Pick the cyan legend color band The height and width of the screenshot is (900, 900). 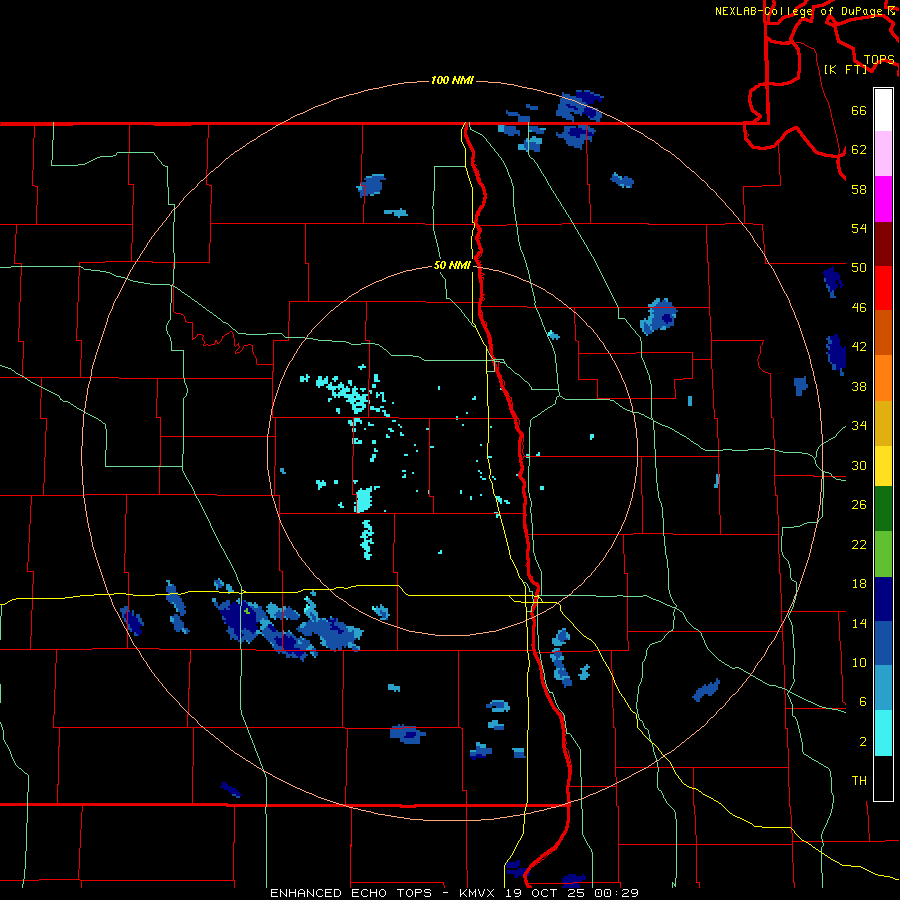pos(883,733)
